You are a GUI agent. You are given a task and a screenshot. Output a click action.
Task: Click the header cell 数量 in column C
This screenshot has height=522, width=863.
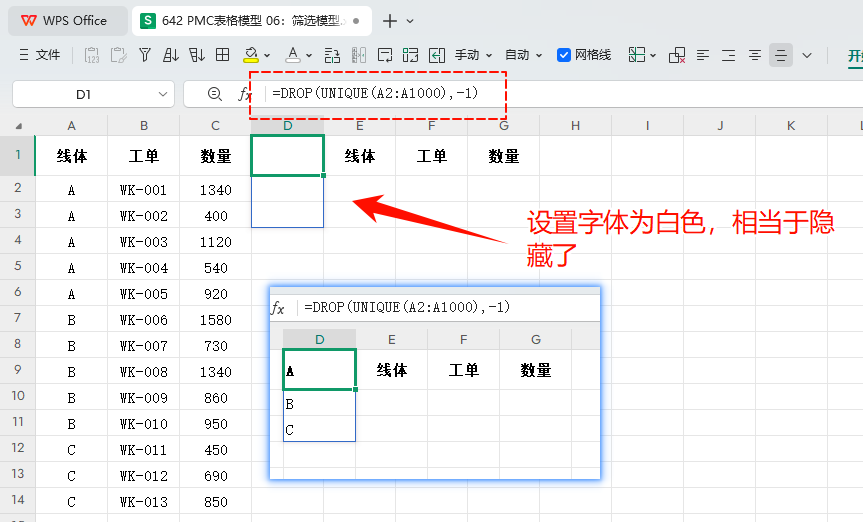[216, 156]
